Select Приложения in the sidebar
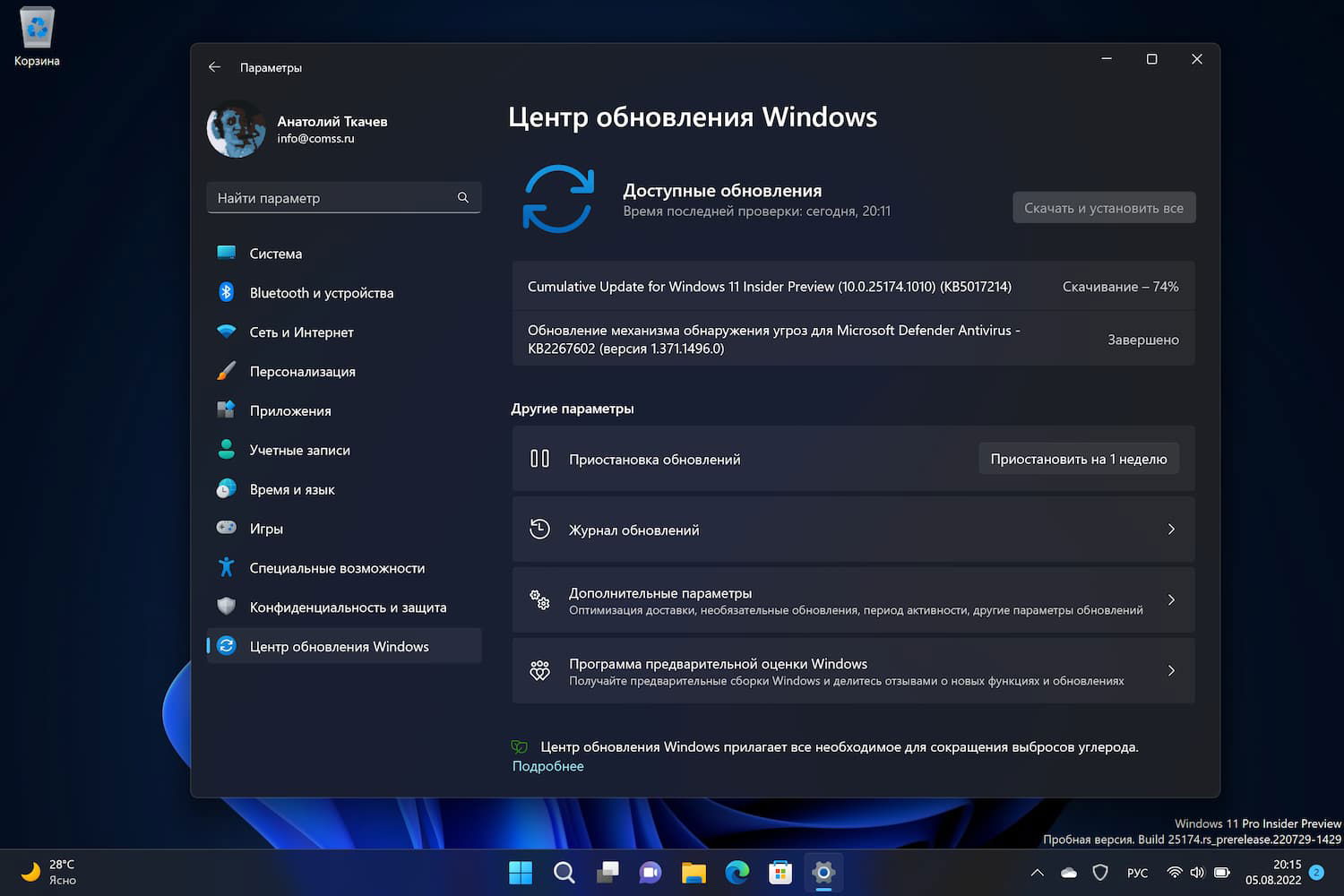 [x=344, y=411]
